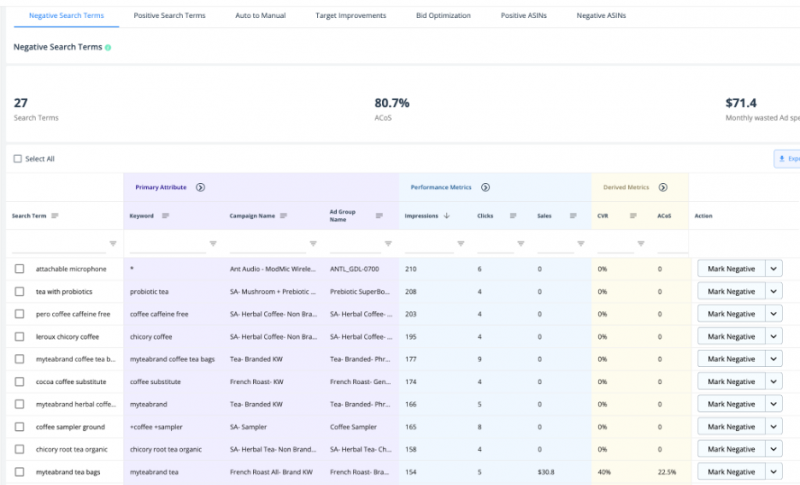Open the Keyword column menu icon

(165, 215)
